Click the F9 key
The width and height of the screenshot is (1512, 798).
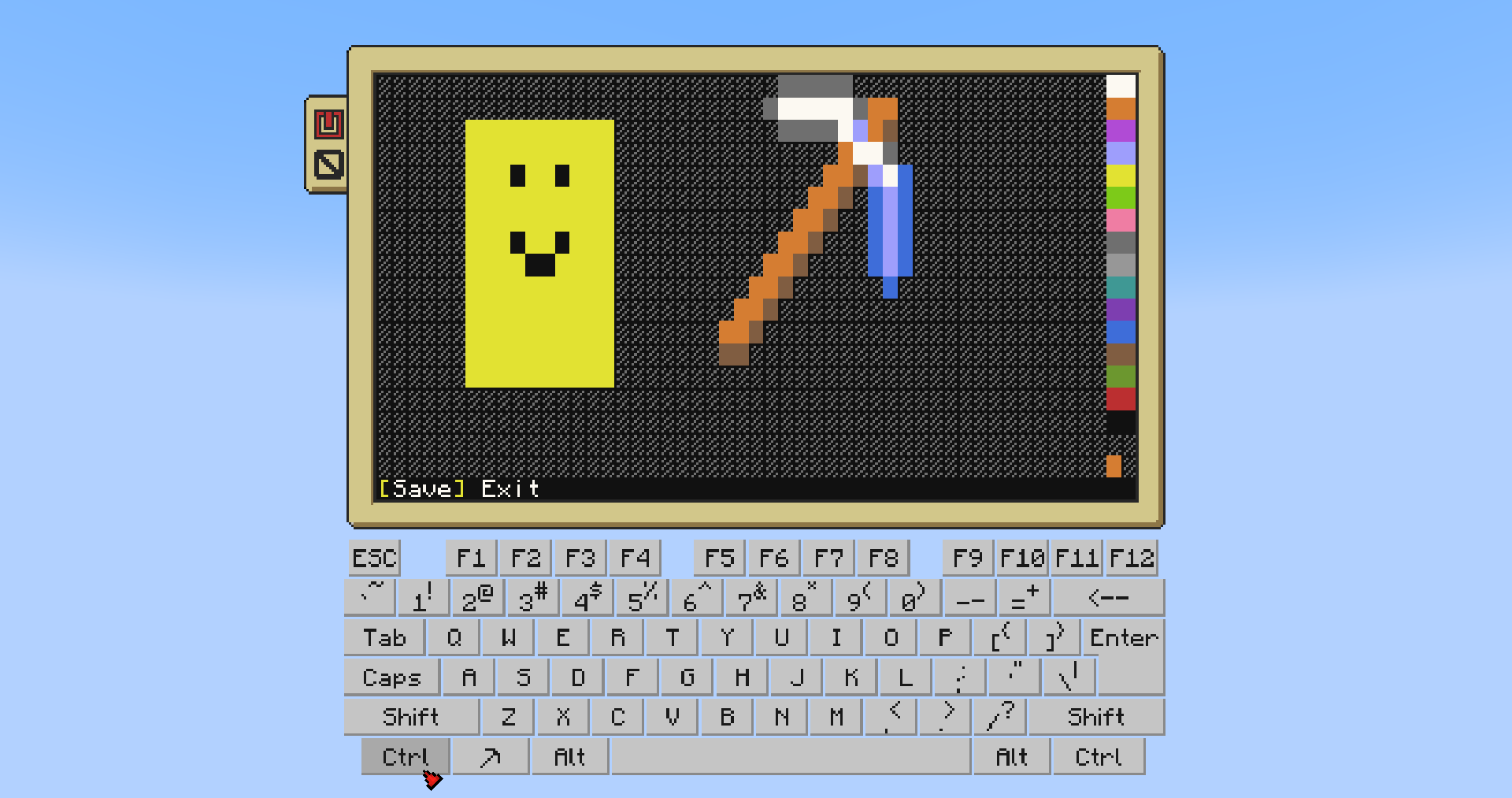(968, 559)
